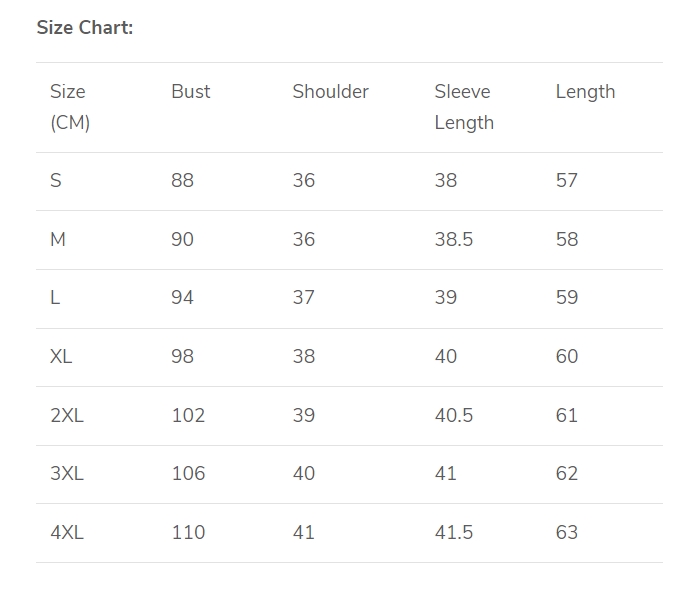
Task: Select the XL size row label
Action: click(61, 357)
